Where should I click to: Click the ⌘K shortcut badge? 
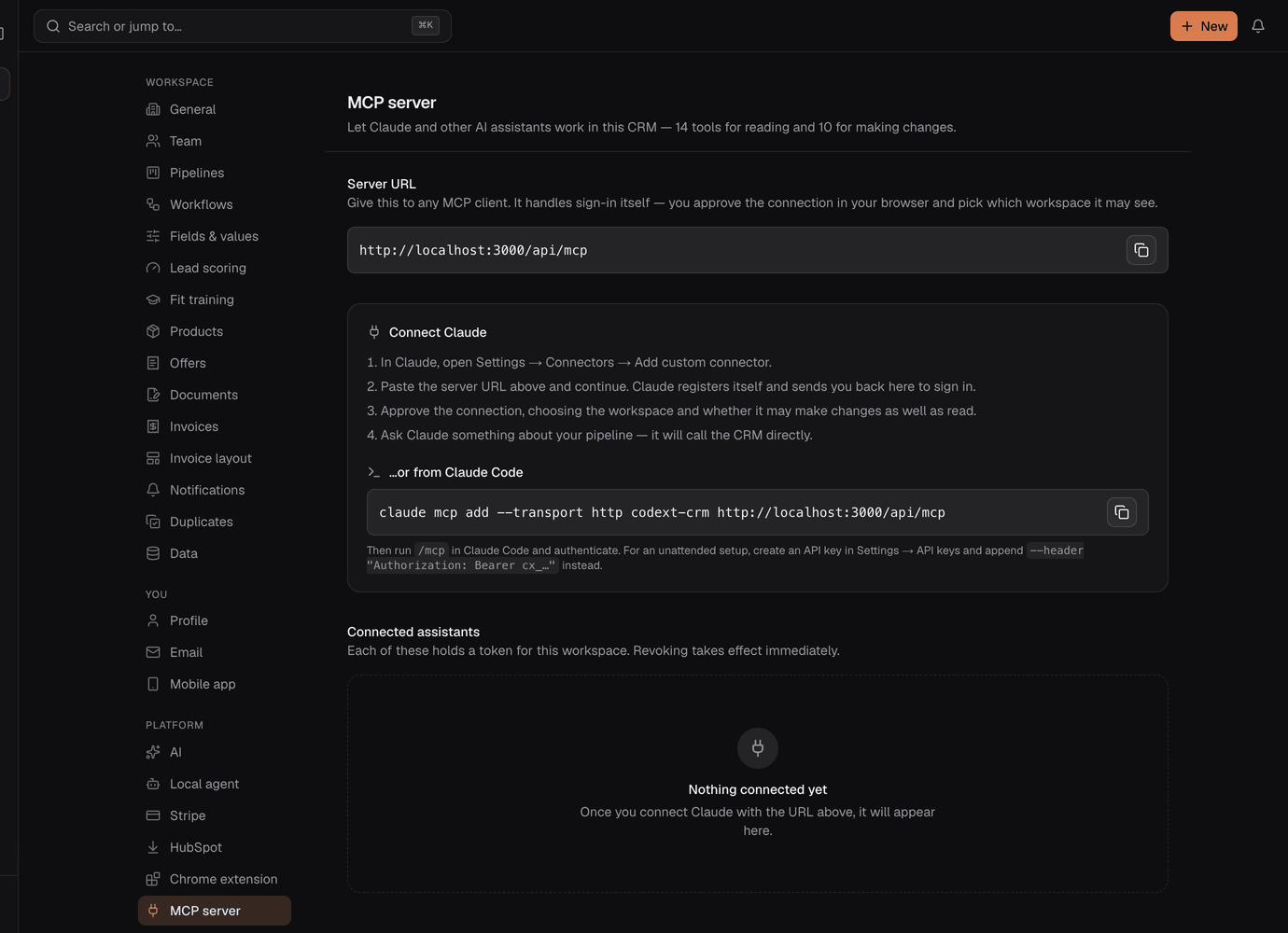point(426,25)
